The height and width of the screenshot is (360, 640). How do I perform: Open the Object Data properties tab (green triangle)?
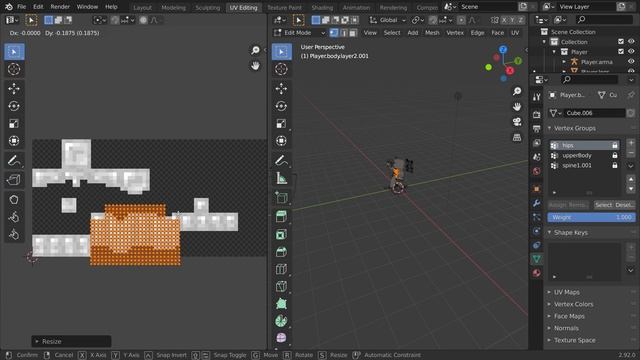536,259
